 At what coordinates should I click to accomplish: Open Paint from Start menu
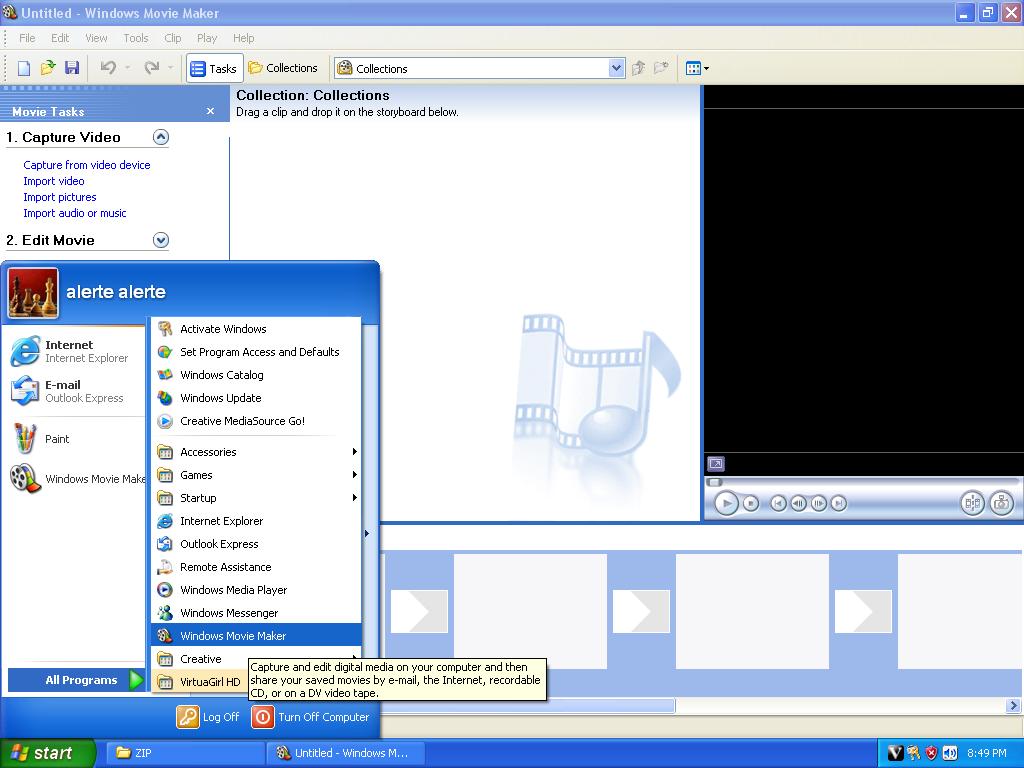[76, 439]
